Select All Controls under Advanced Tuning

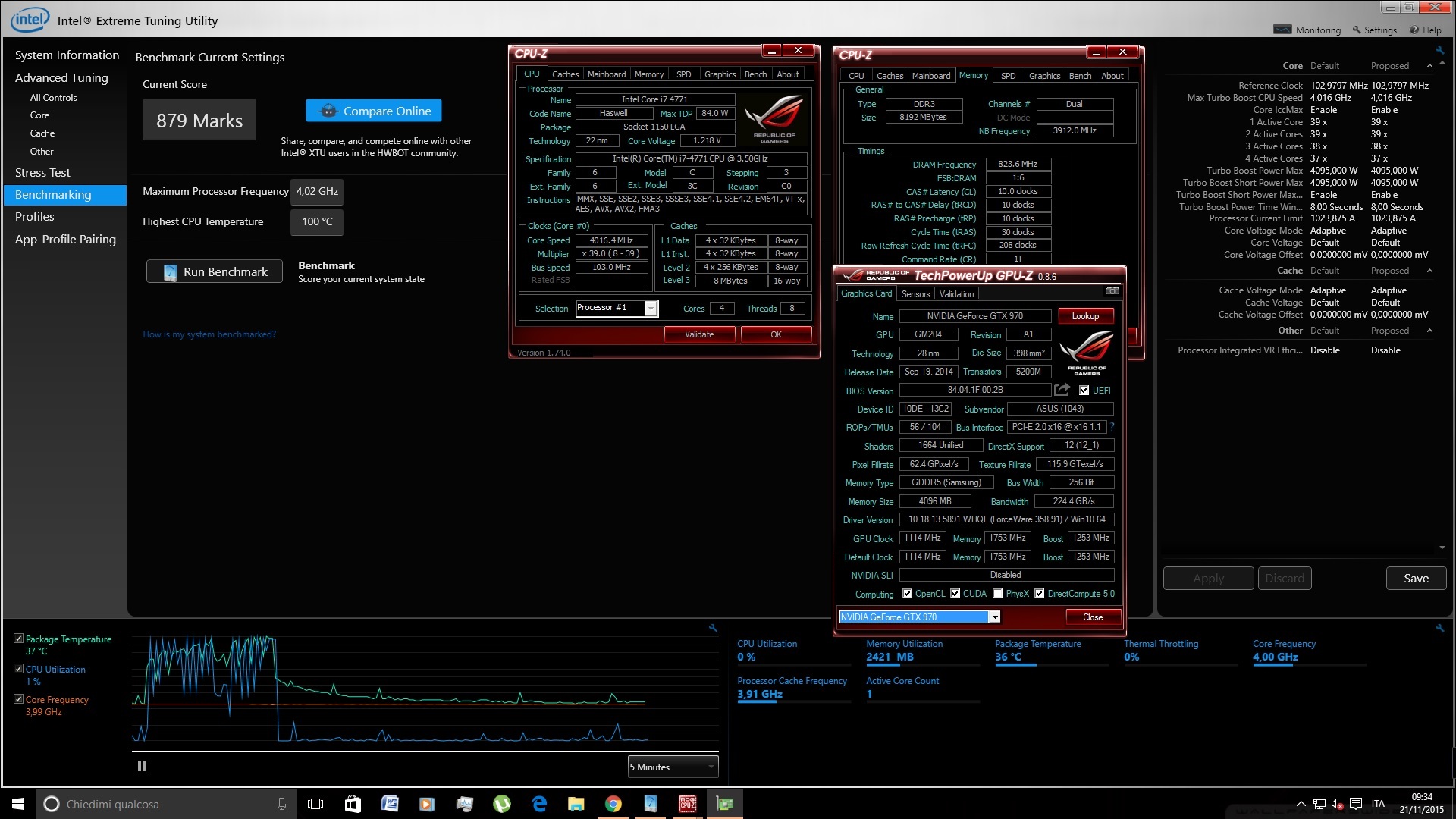[x=53, y=98]
